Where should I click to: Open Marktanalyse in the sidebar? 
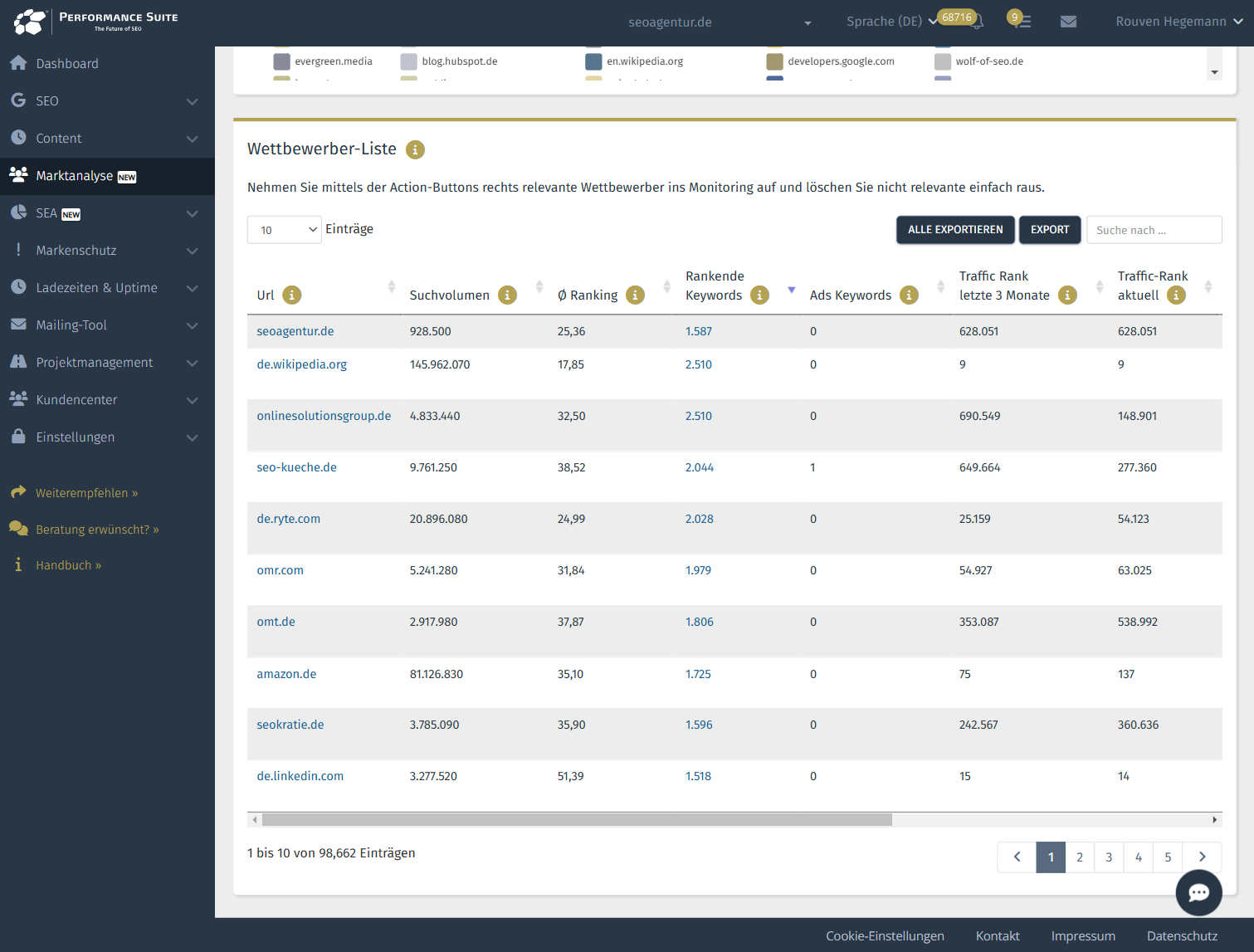coord(107,176)
